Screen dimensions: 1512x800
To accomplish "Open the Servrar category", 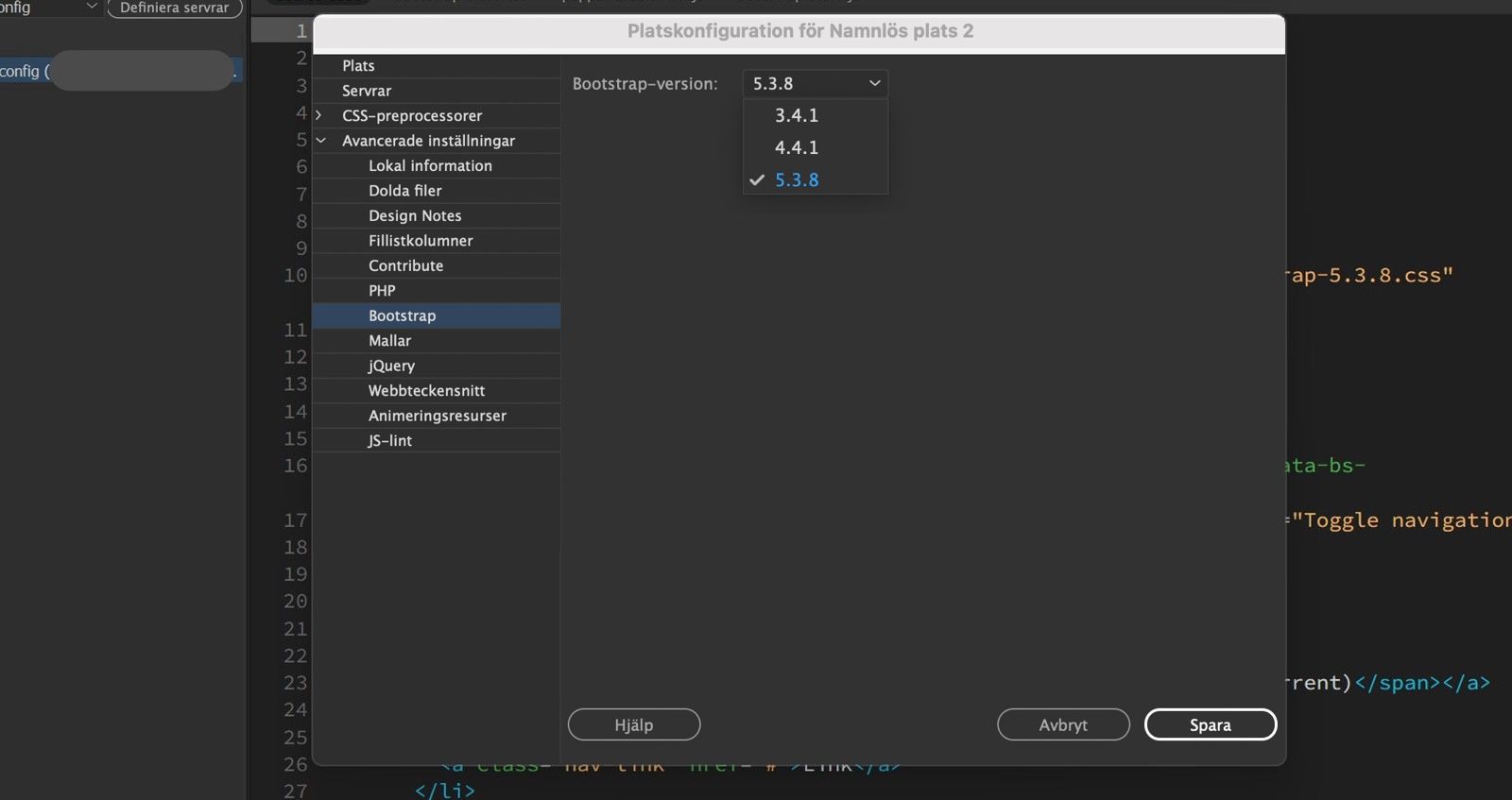I will (x=437, y=91).
